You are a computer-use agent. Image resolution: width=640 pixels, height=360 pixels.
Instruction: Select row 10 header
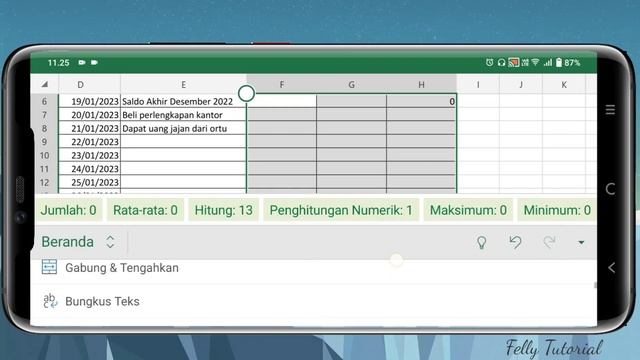point(44,155)
